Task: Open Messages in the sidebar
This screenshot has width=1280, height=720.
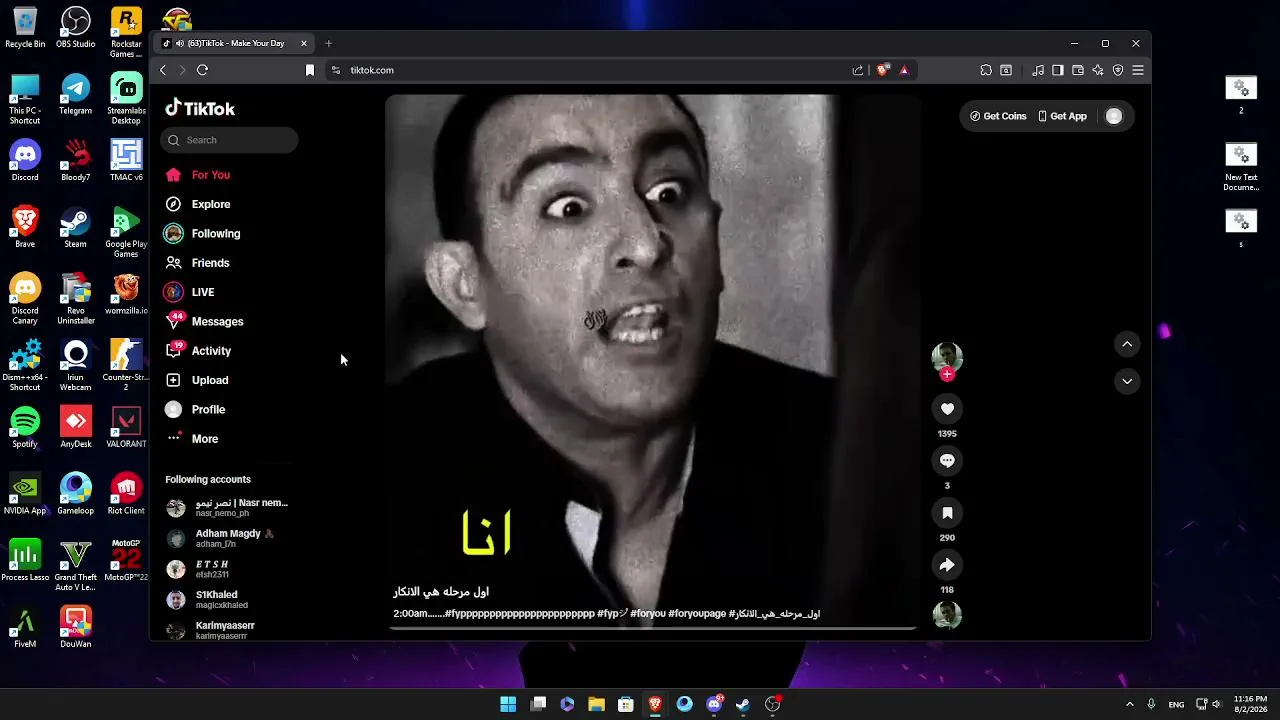Action: [x=204, y=321]
